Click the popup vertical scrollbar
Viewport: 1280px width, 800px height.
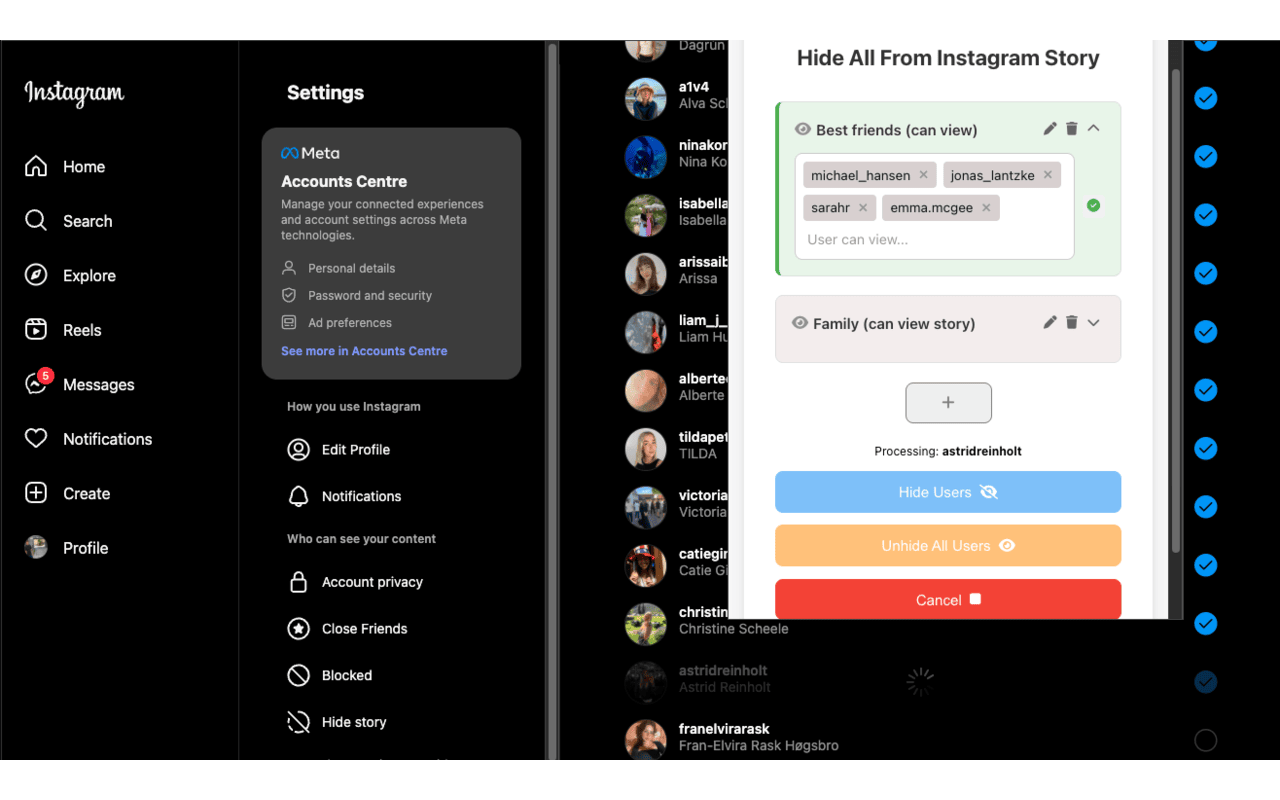1176,310
